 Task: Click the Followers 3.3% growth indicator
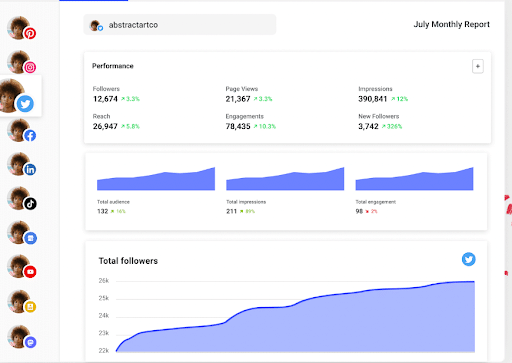(130, 99)
